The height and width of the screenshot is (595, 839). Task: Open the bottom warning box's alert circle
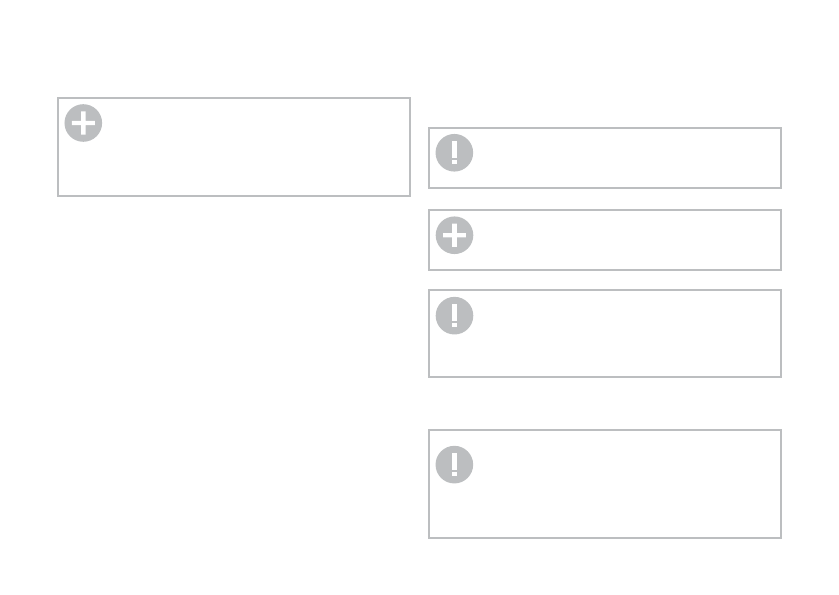coord(454,464)
